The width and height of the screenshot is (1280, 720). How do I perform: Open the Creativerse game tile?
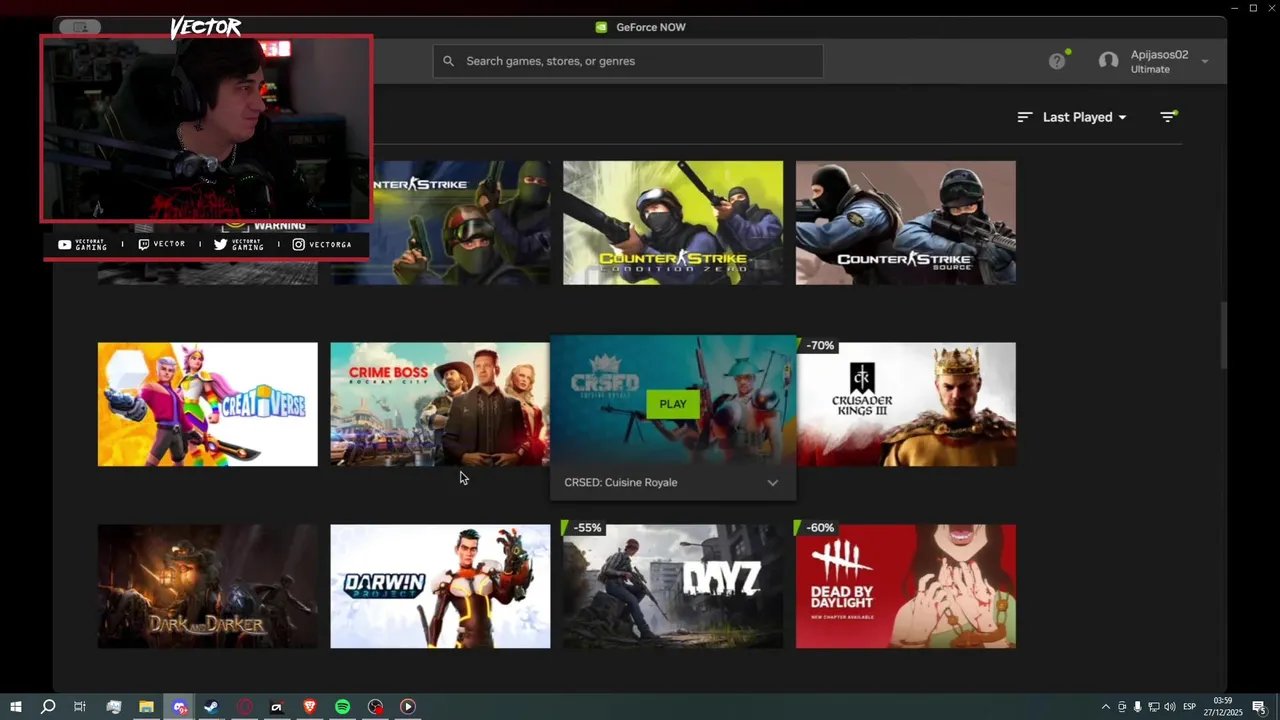[208, 405]
